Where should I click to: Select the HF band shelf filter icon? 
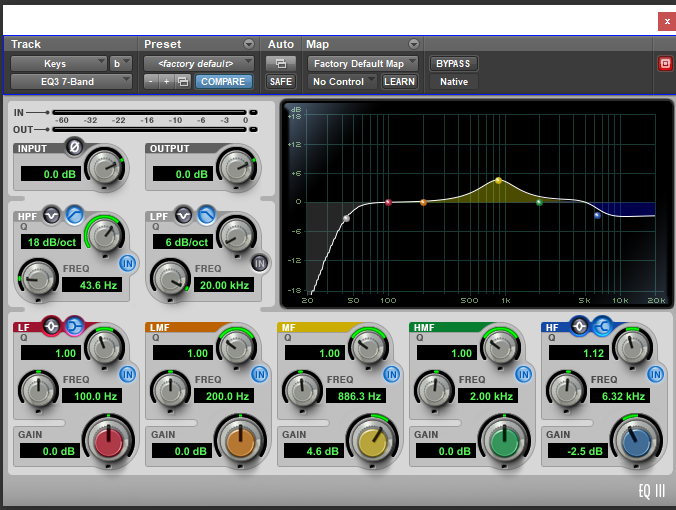point(601,326)
